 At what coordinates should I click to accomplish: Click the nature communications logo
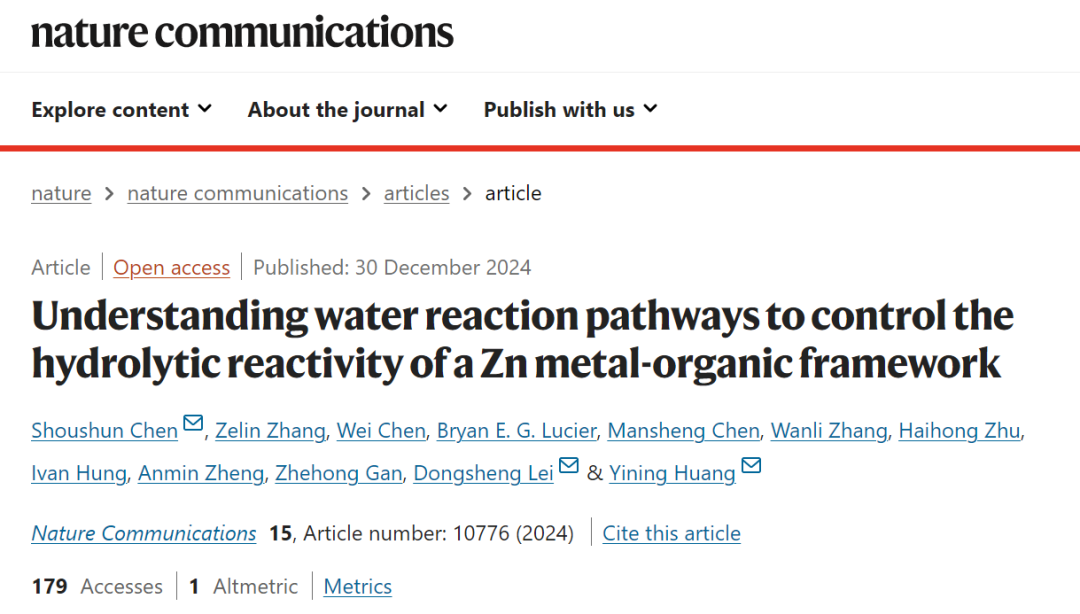point(242,32)
